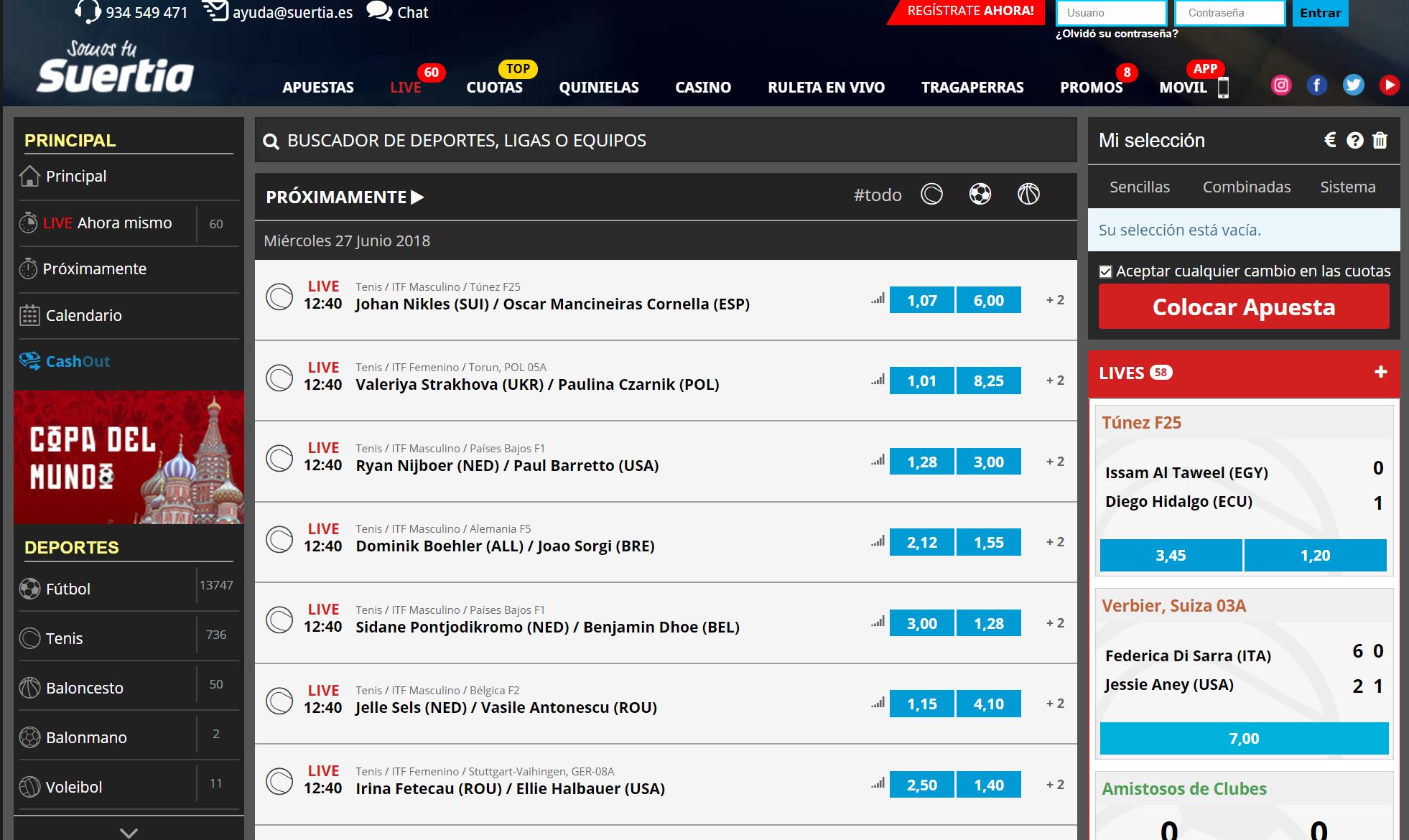Open the LIVE menu item
Screen dimensions: 1409x840
coord(405,88)
